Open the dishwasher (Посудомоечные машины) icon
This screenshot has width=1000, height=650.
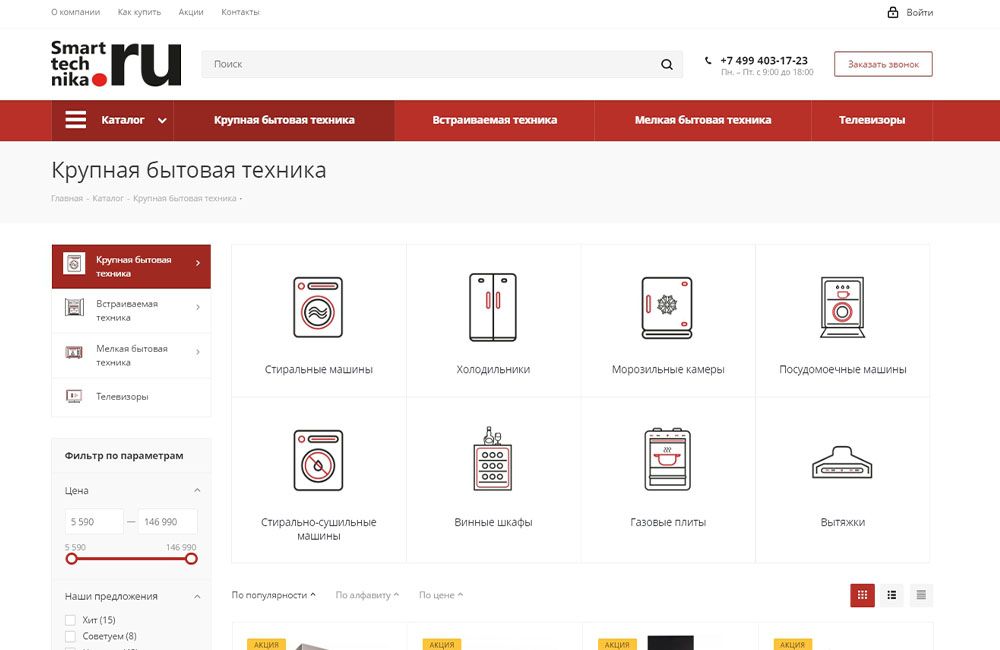pos(842,307)
